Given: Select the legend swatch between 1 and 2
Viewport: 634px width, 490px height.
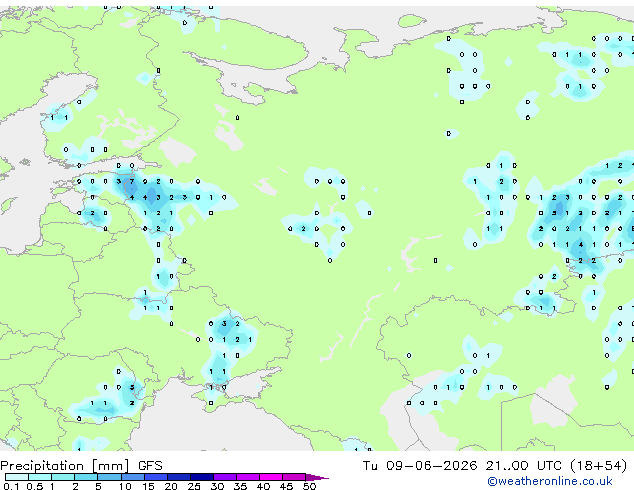Looking at the screenshot, I should coord(63,477).
